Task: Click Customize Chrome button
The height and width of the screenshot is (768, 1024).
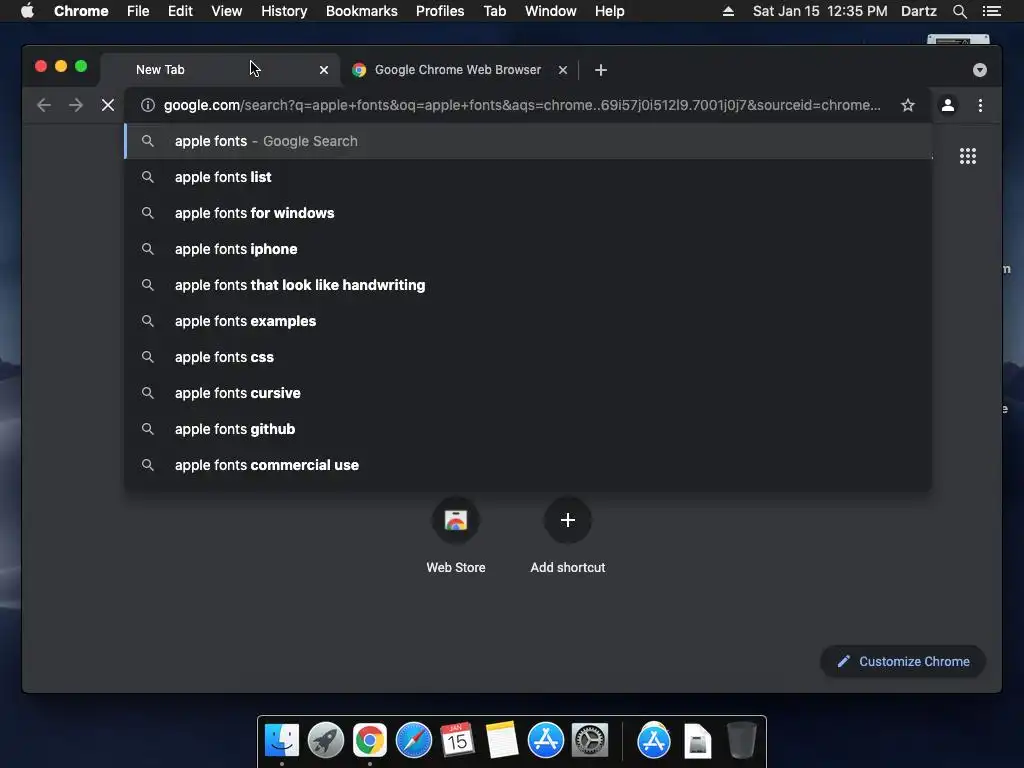Action: (903, 662)
